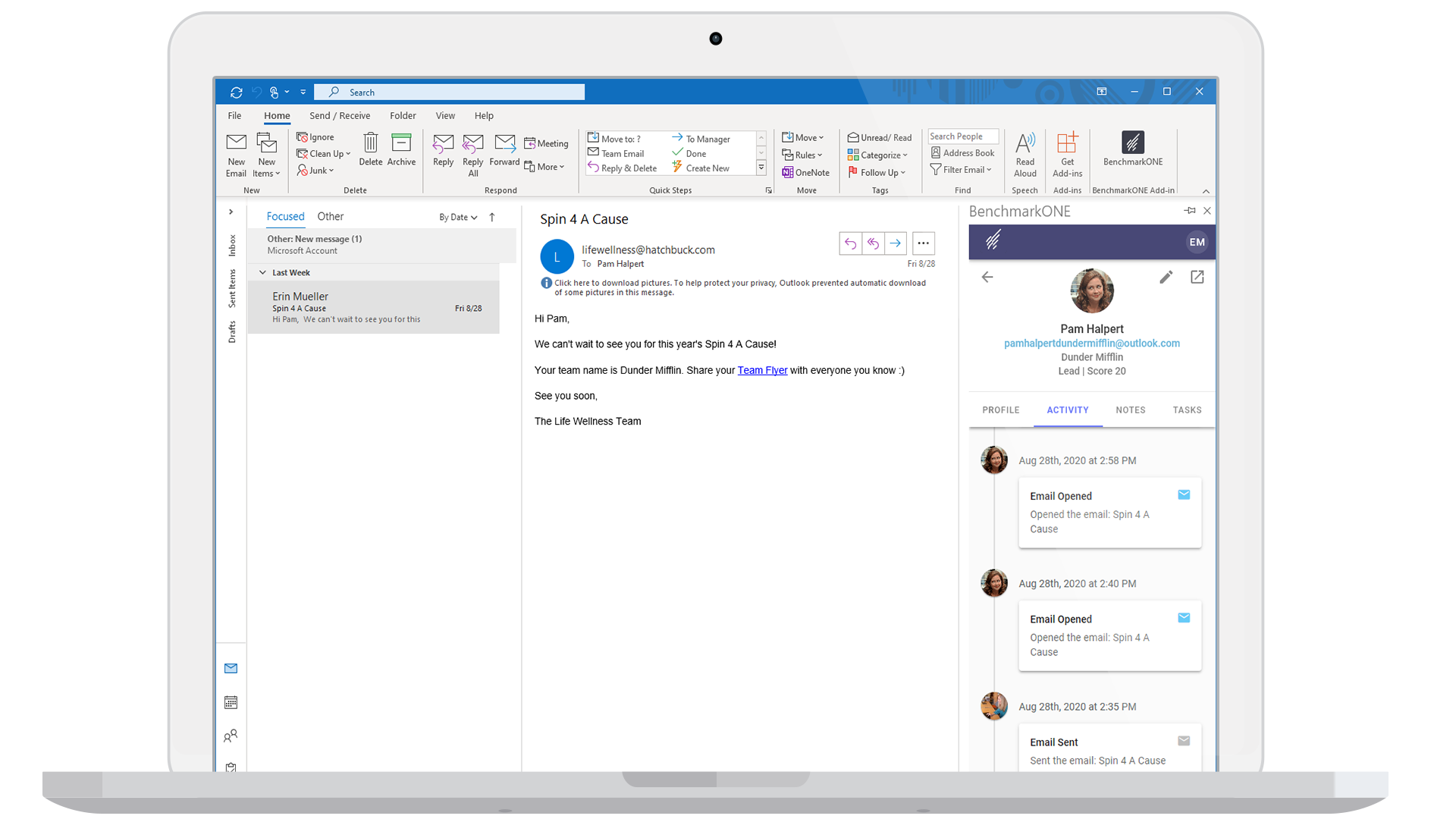
Task: Pin the BenchmarkONE pane
Action: click(x=1189, y=211)
